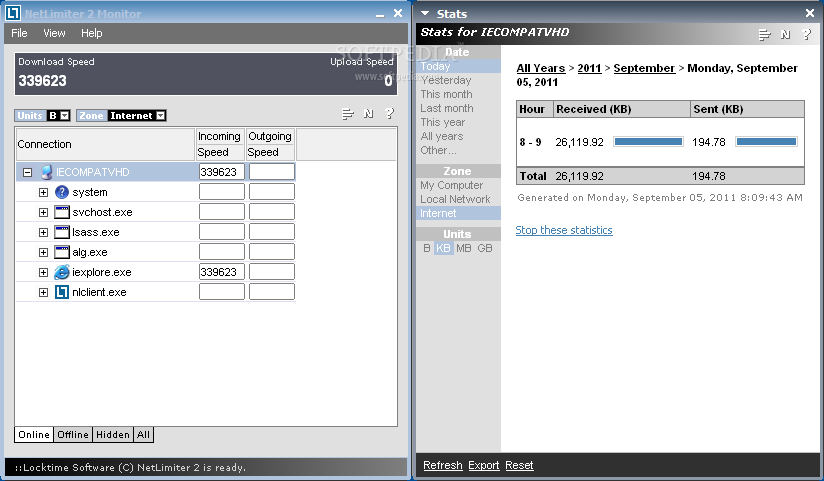
Task: Open the Help menu
Action: [91, 33]
